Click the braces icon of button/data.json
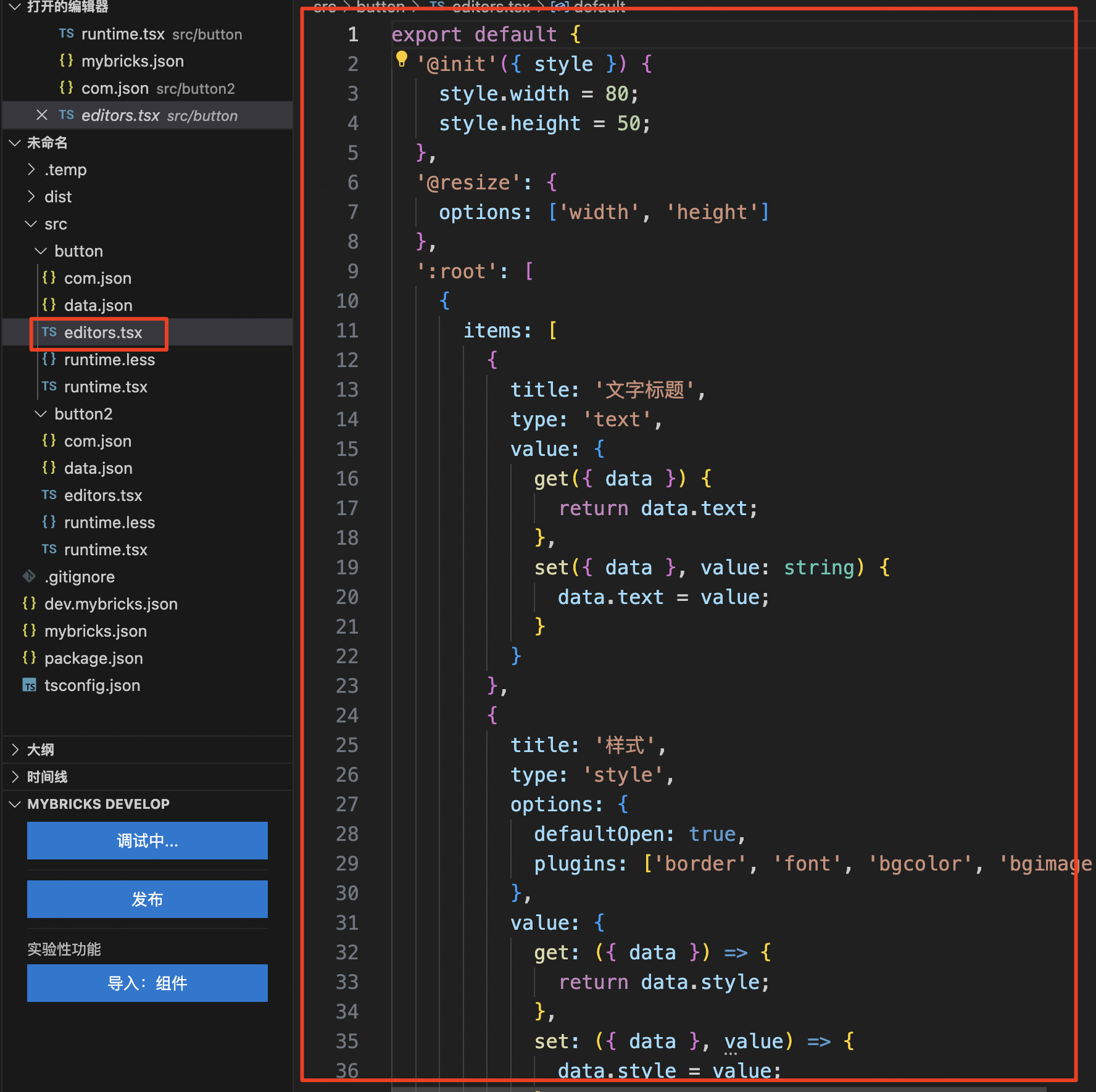 tap(49, 305)
